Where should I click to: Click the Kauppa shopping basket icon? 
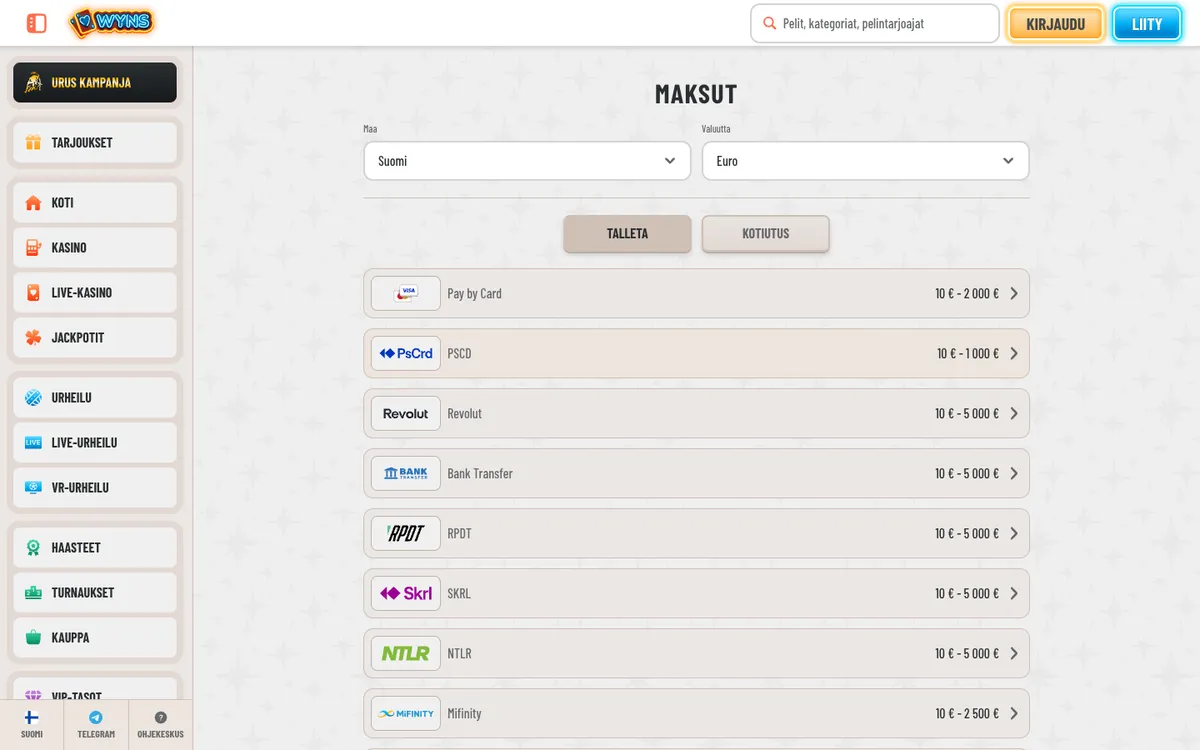click(33, 638)
